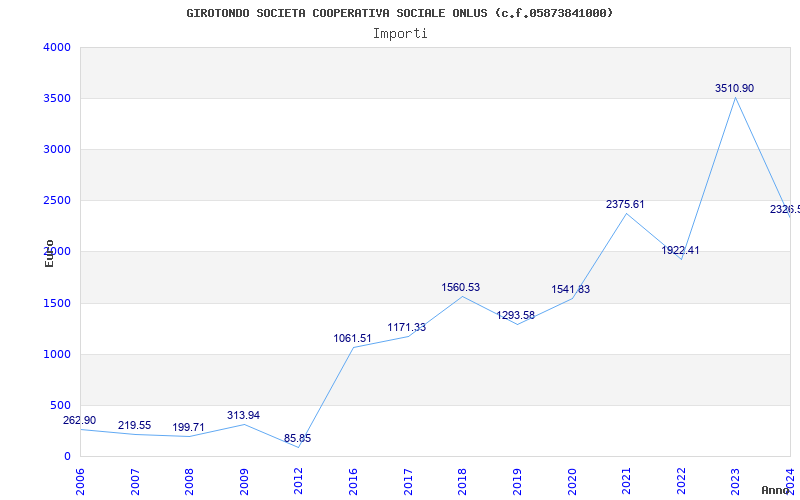Select year 2023 on the x-axis
This screenshot has width=800, height=500.
(736, 481)
